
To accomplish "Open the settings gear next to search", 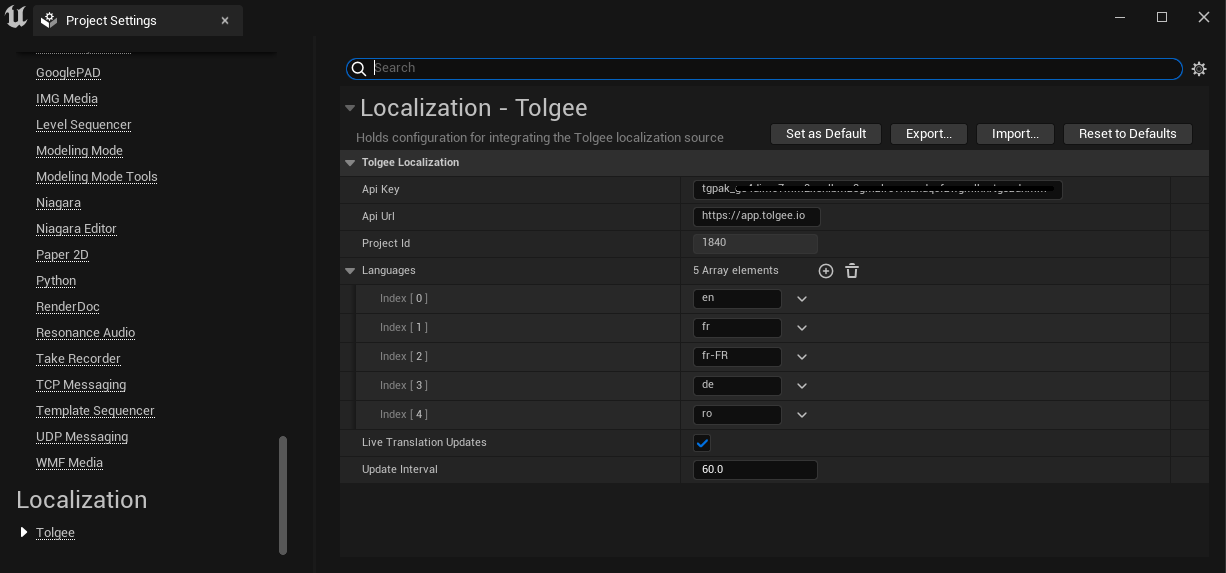I will point(1199,69).
